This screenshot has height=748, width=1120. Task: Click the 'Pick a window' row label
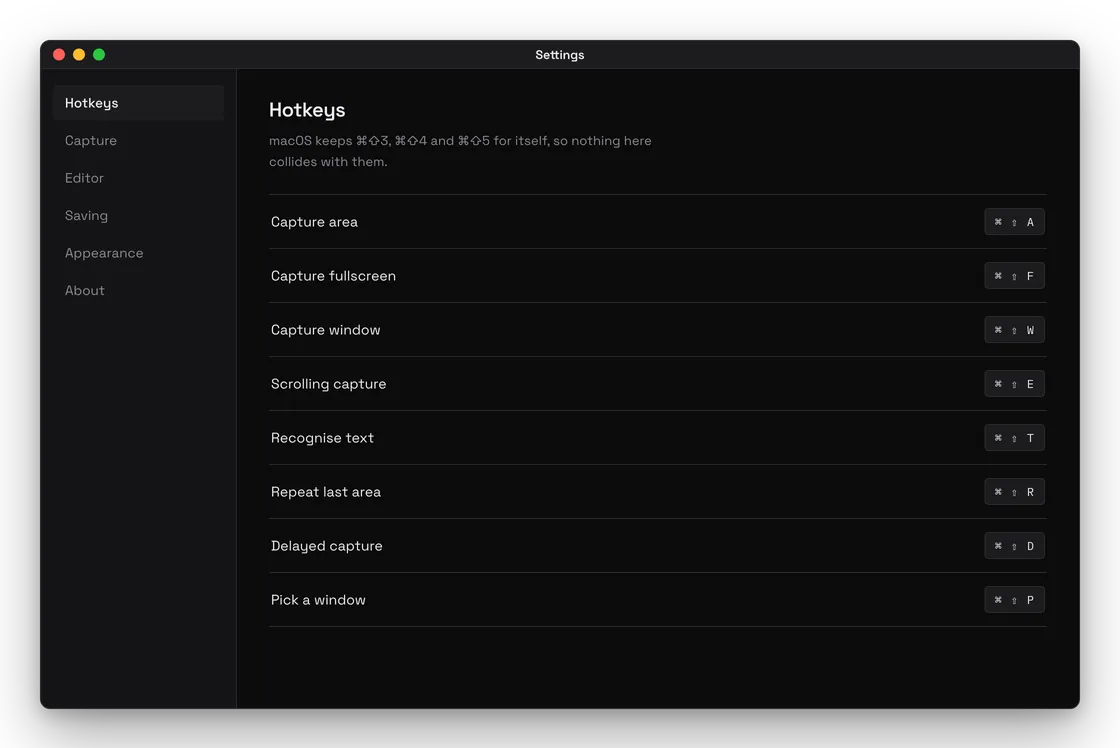[318, 600]
